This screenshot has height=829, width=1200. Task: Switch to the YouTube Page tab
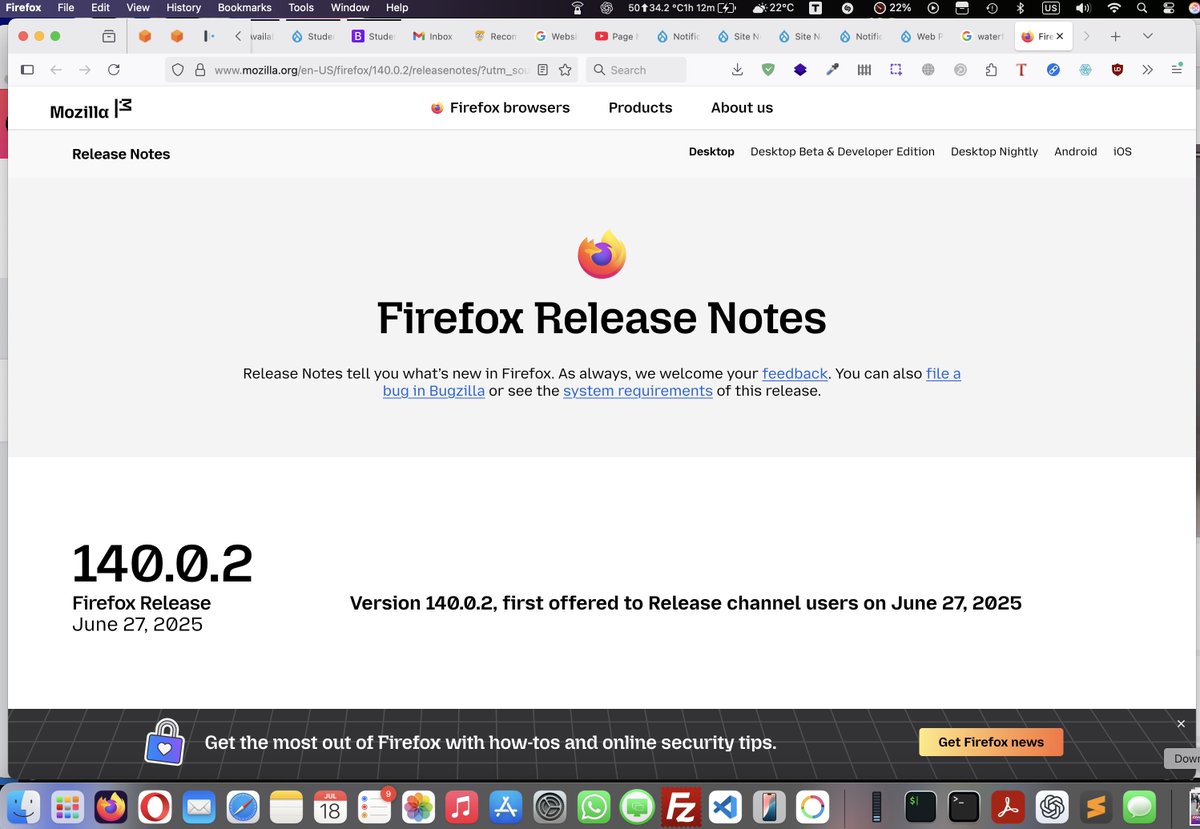click(616, 36)
